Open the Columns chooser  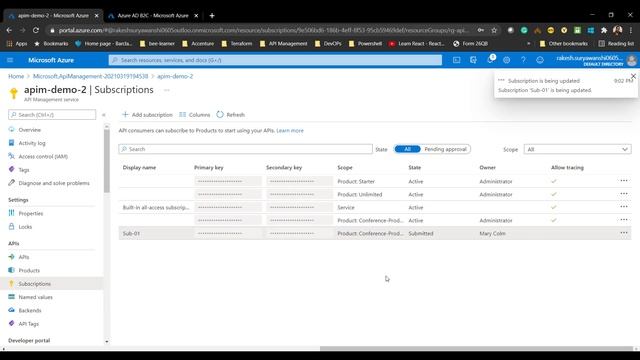tap(195, 115)
